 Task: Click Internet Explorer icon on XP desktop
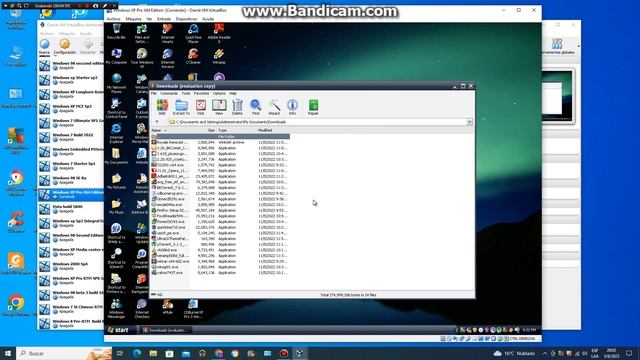[116, 133]
